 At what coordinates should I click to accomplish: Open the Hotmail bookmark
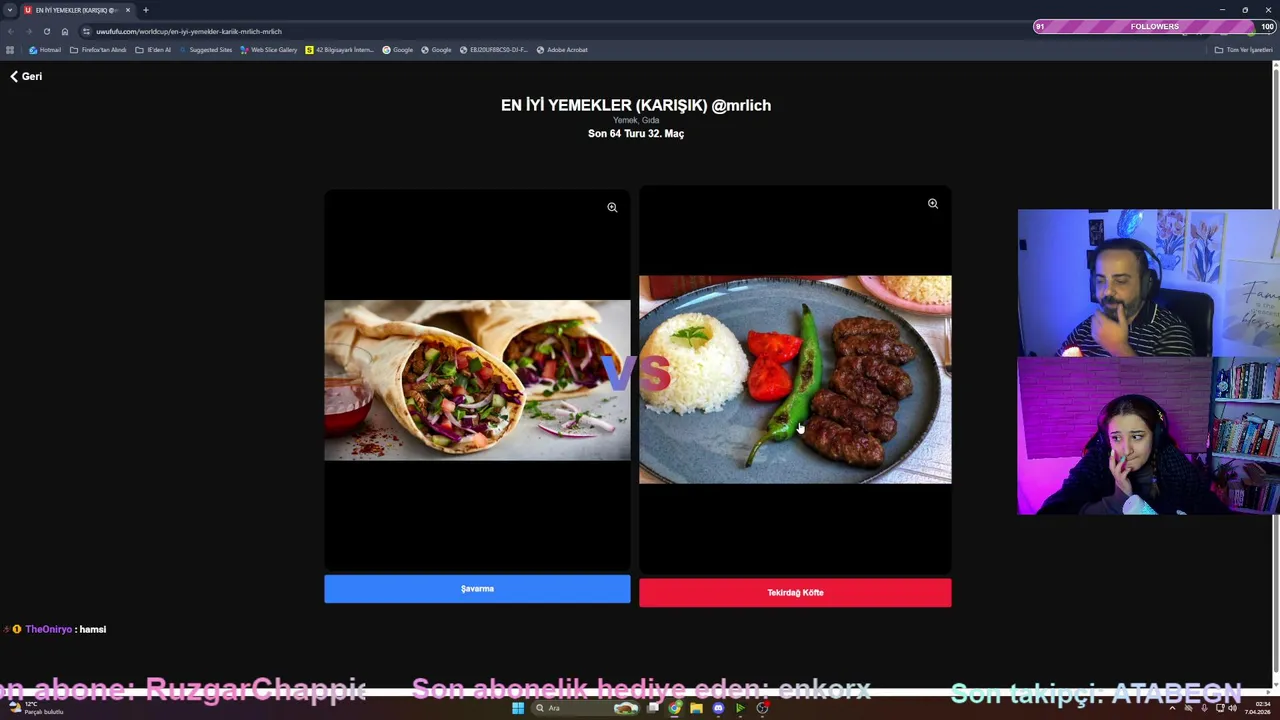click(45, 50)
